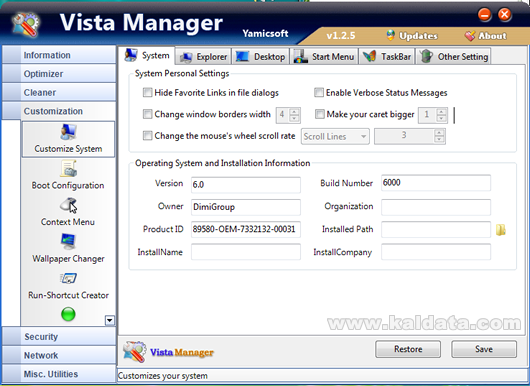Switch to the System tab
The image size is (530, 386).
point(146,55)
